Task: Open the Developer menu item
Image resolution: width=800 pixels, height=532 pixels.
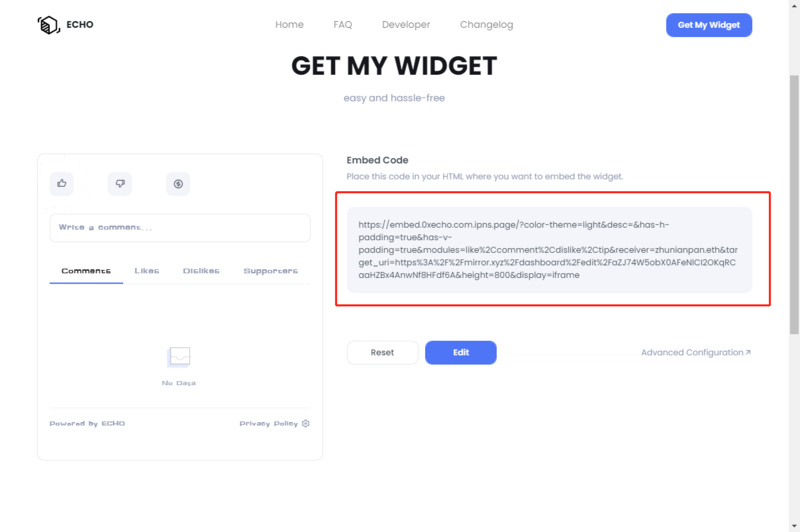Action: coord(406,25)
